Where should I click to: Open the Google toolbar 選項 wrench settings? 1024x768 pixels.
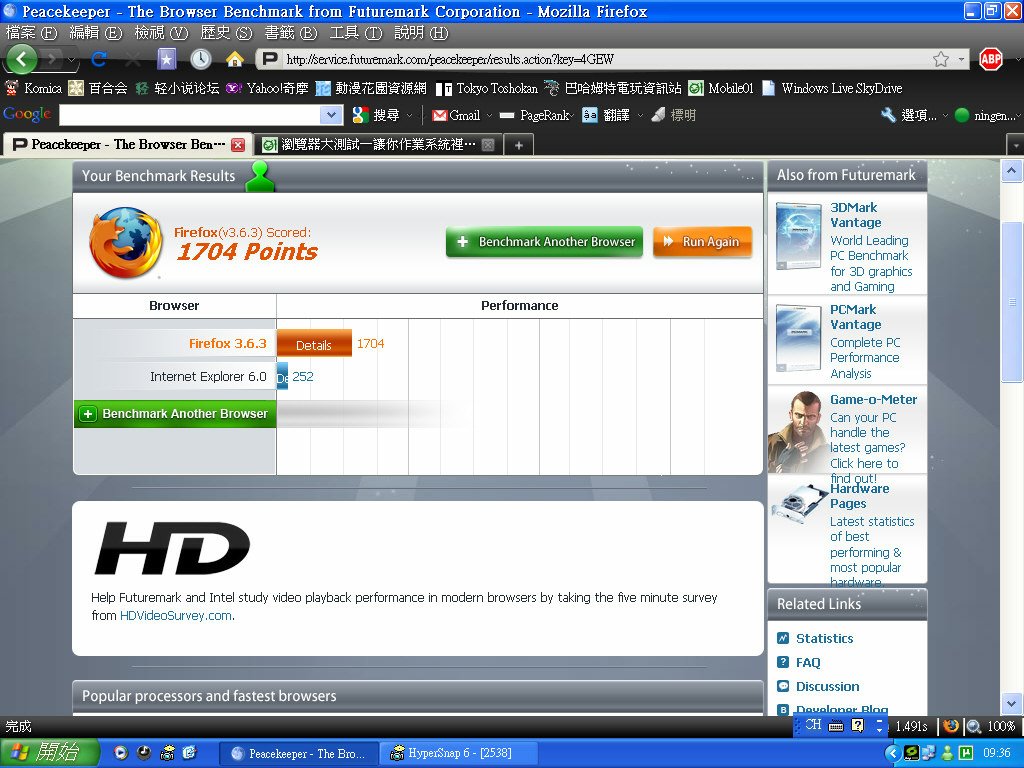pyautogui.click(x=908, y=116)
